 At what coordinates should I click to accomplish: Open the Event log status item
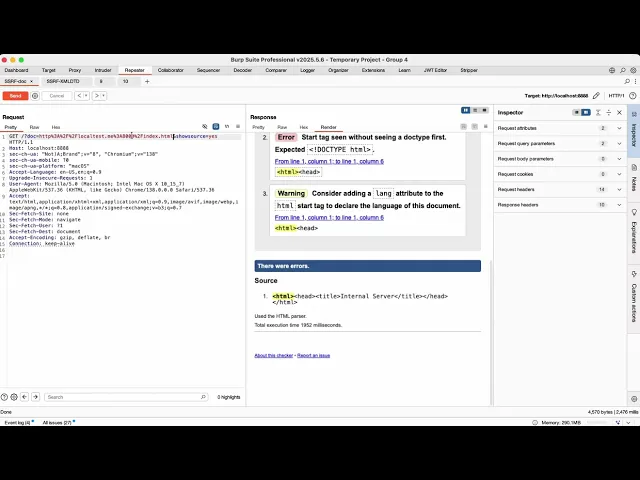(x=17, y=422)
